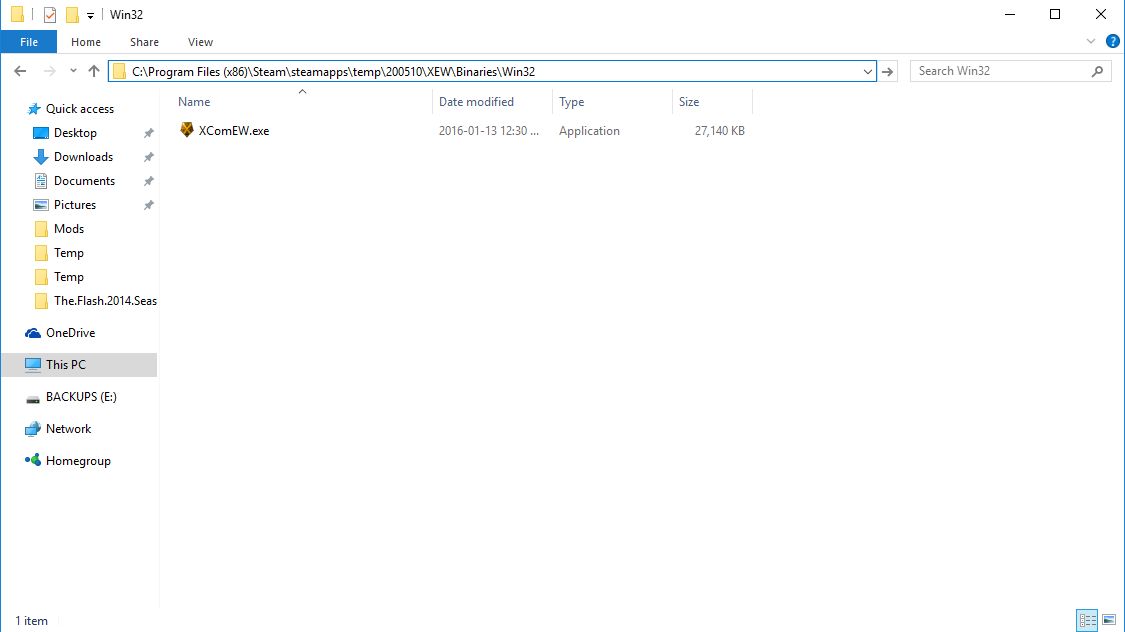Minimize the Win32 window

[x=1009, y=14]
